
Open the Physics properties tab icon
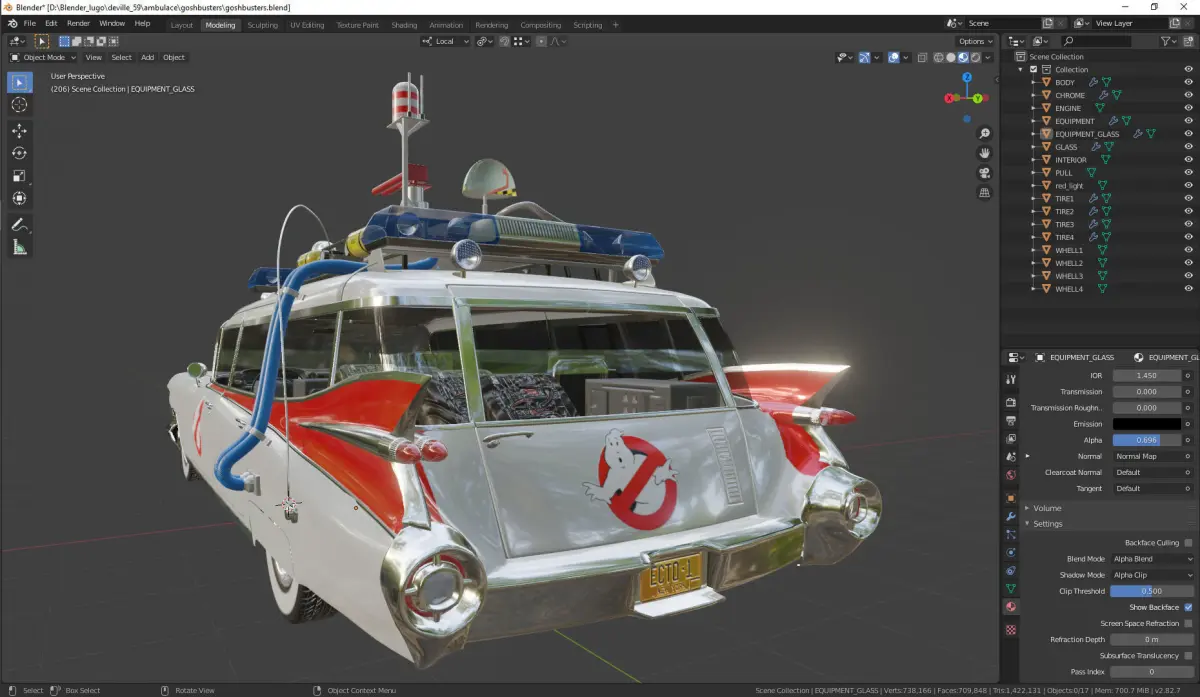(1011, 552)
